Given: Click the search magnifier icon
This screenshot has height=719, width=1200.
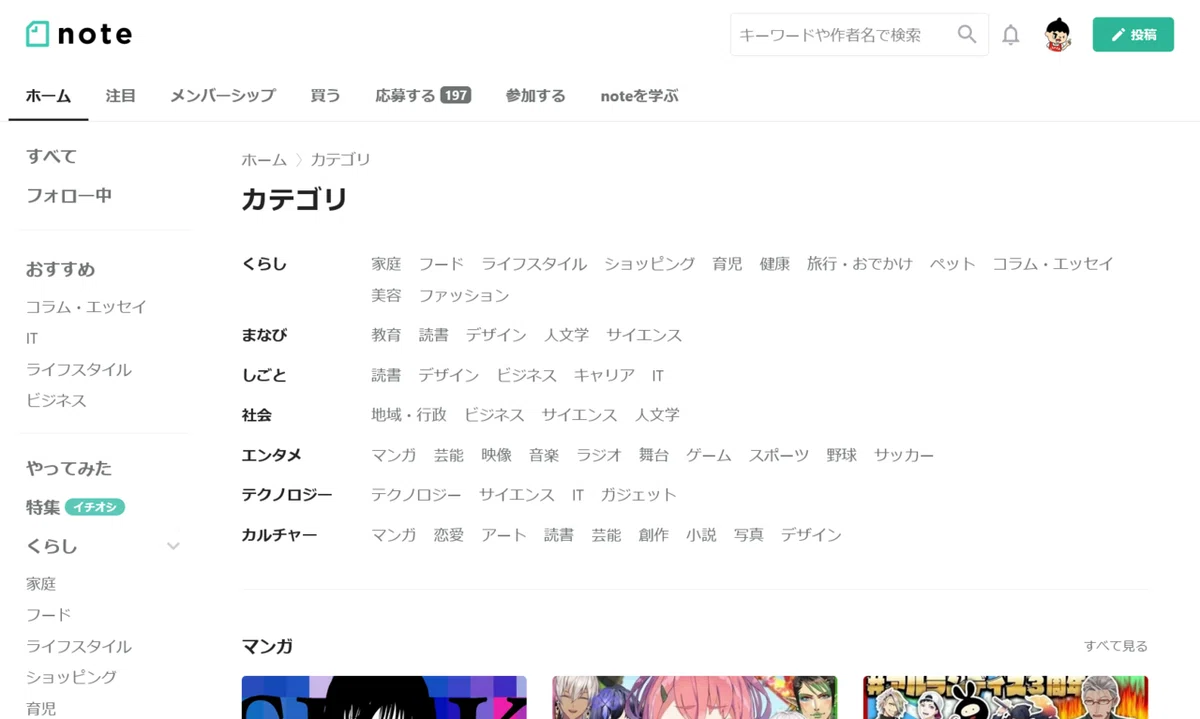Looking at the screenshot, I should coord(967,34).
